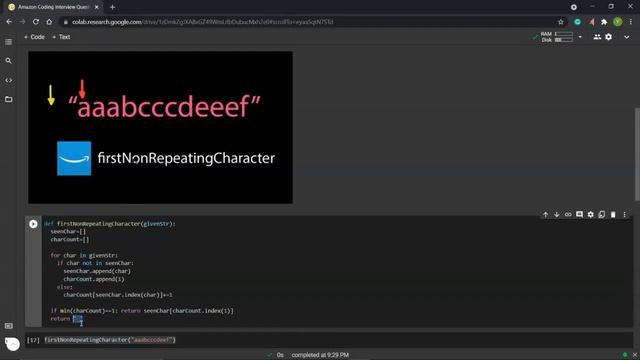The image size is (640, 360).
Task: Click the '0s' execution time in status bar
Action: 280,355
